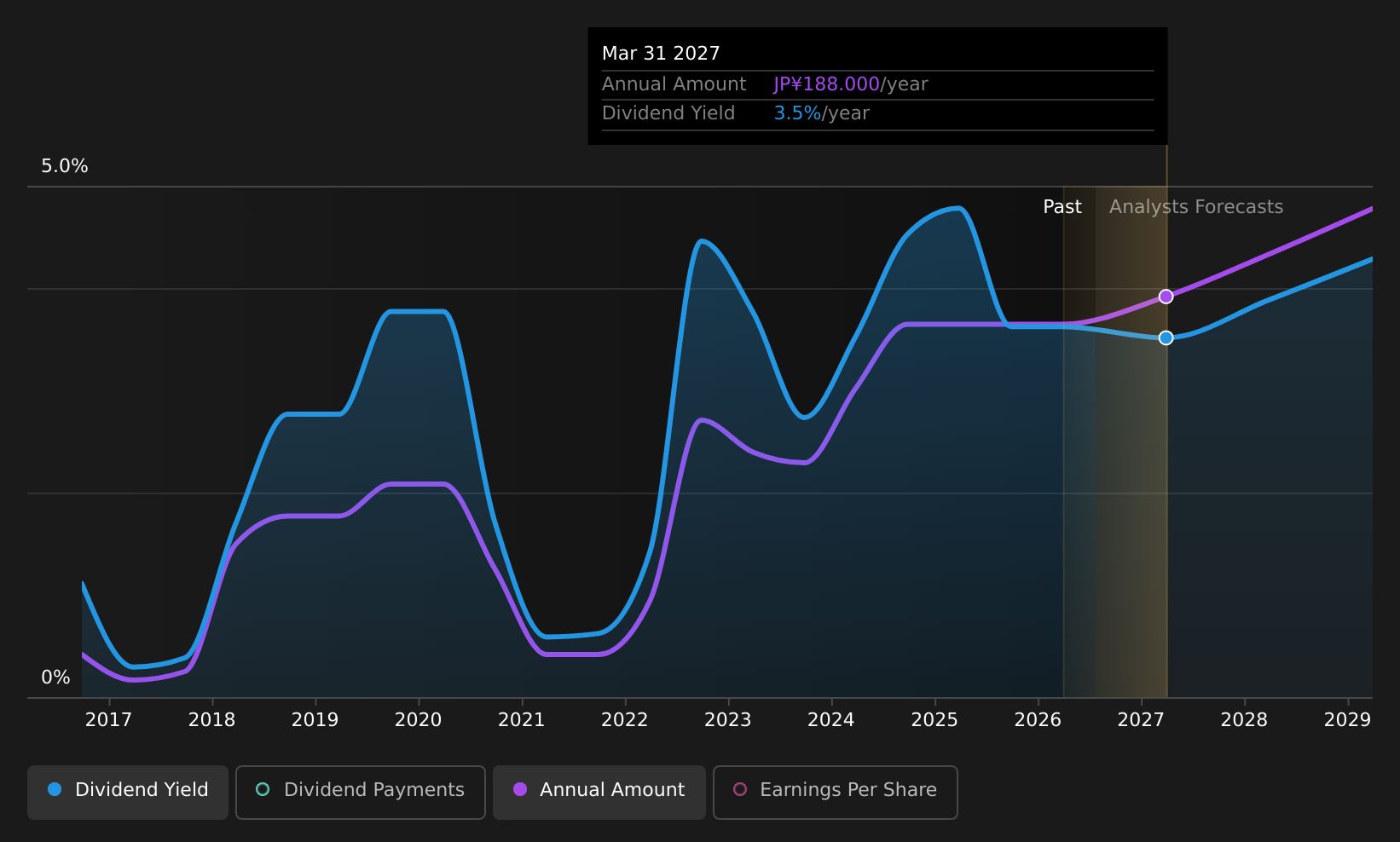This screenshot has height=842, width=1400.
Task: Click the 2022 x-axis label
Action: point(624,720)
